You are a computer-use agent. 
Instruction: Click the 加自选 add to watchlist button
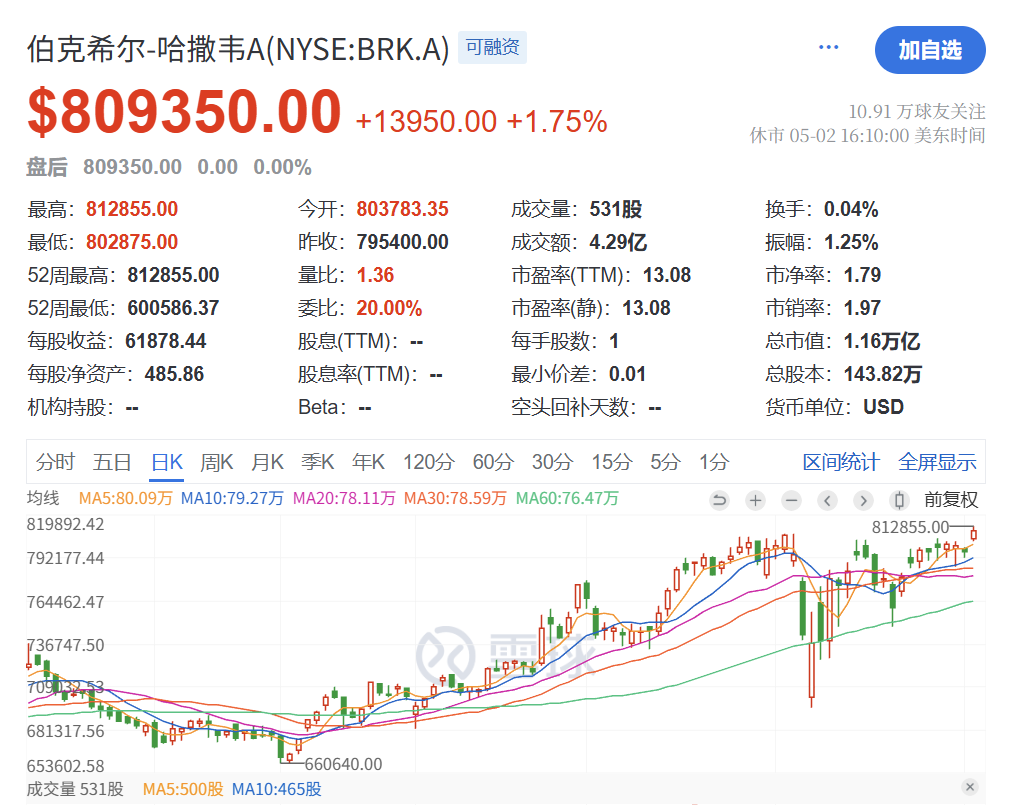tap(930, 50)
